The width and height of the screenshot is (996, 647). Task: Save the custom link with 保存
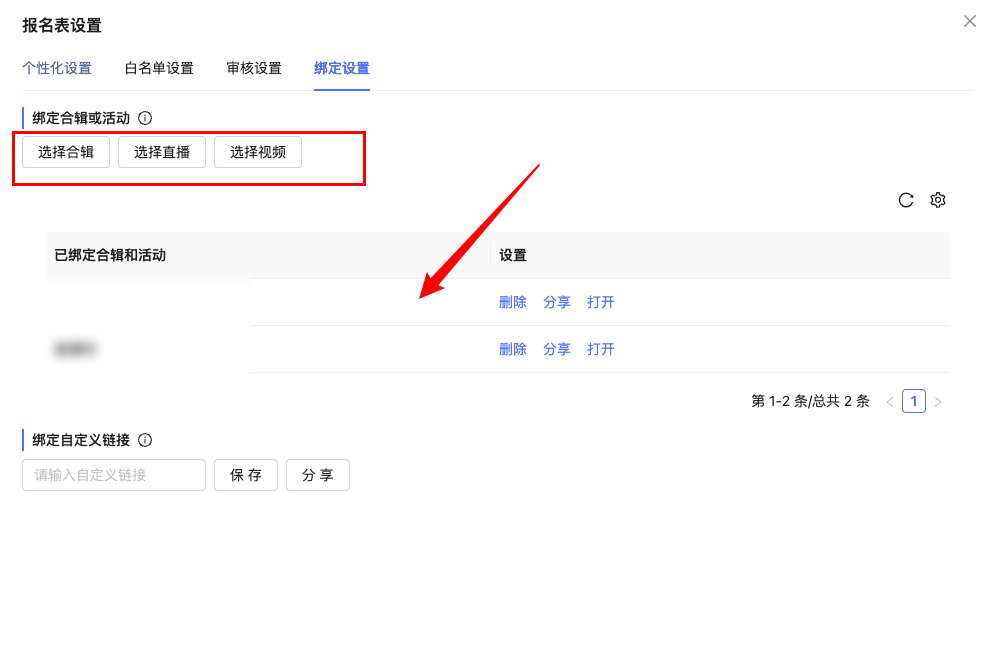coord(246,475)
